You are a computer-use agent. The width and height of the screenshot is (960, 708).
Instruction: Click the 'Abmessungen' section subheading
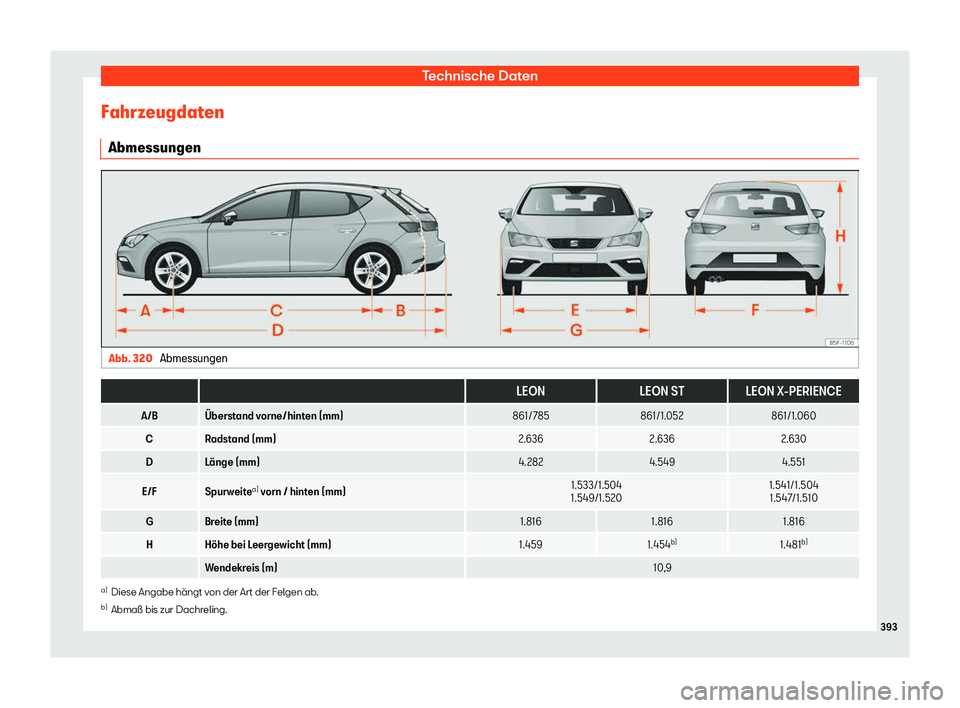pos(154,148)
